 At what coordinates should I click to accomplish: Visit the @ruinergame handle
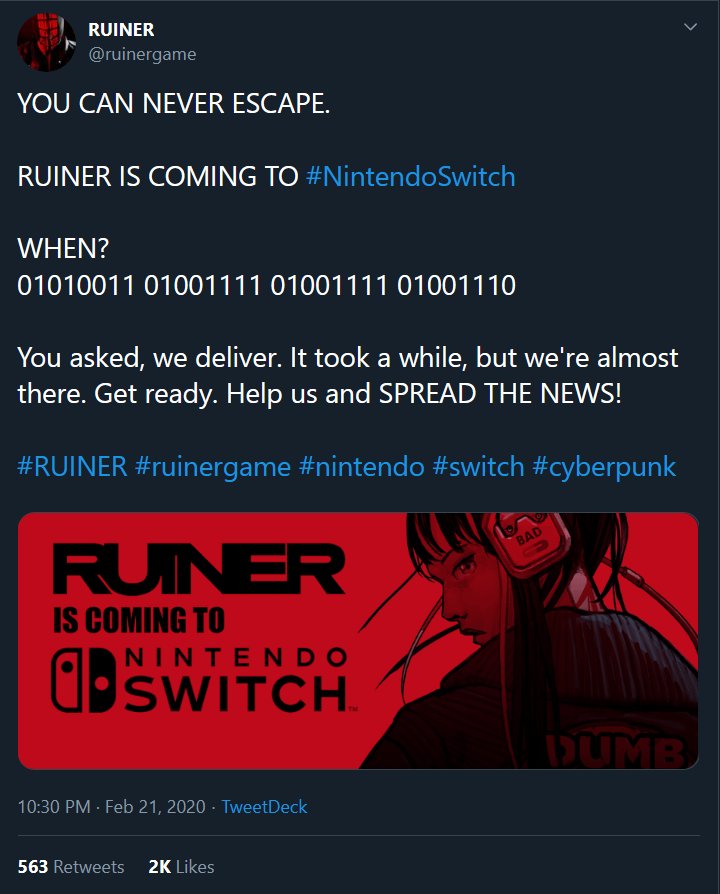142,54
